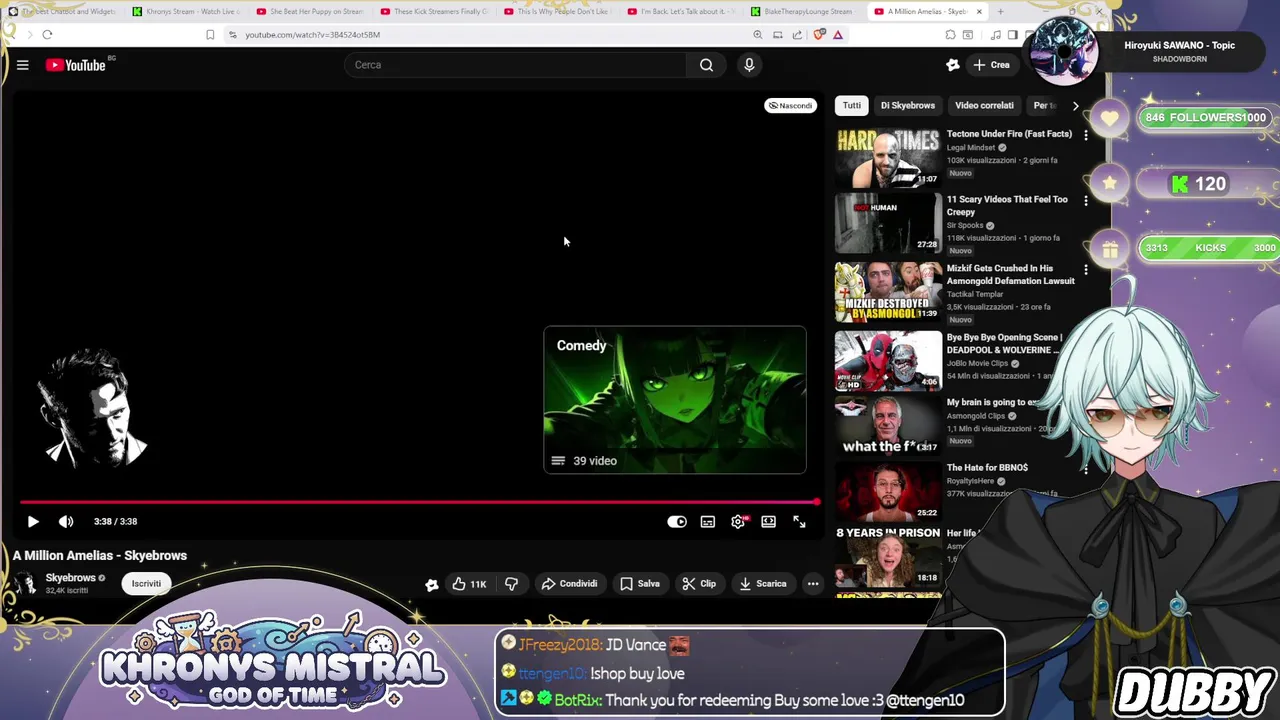
Task: Mute the video volume speaker icon
Action: point(66,521)
